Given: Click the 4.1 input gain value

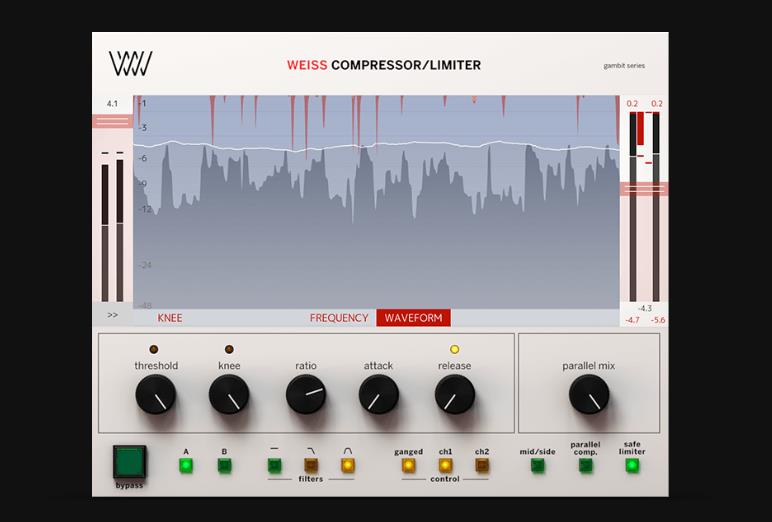Looking at the screenshot, I should (x=112, y=104).
